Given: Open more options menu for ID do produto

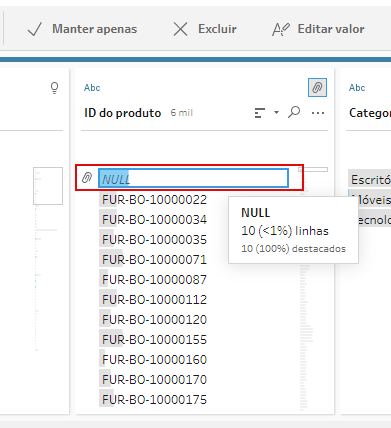Looking at the screenshot, I should click(x=318, y=113).
